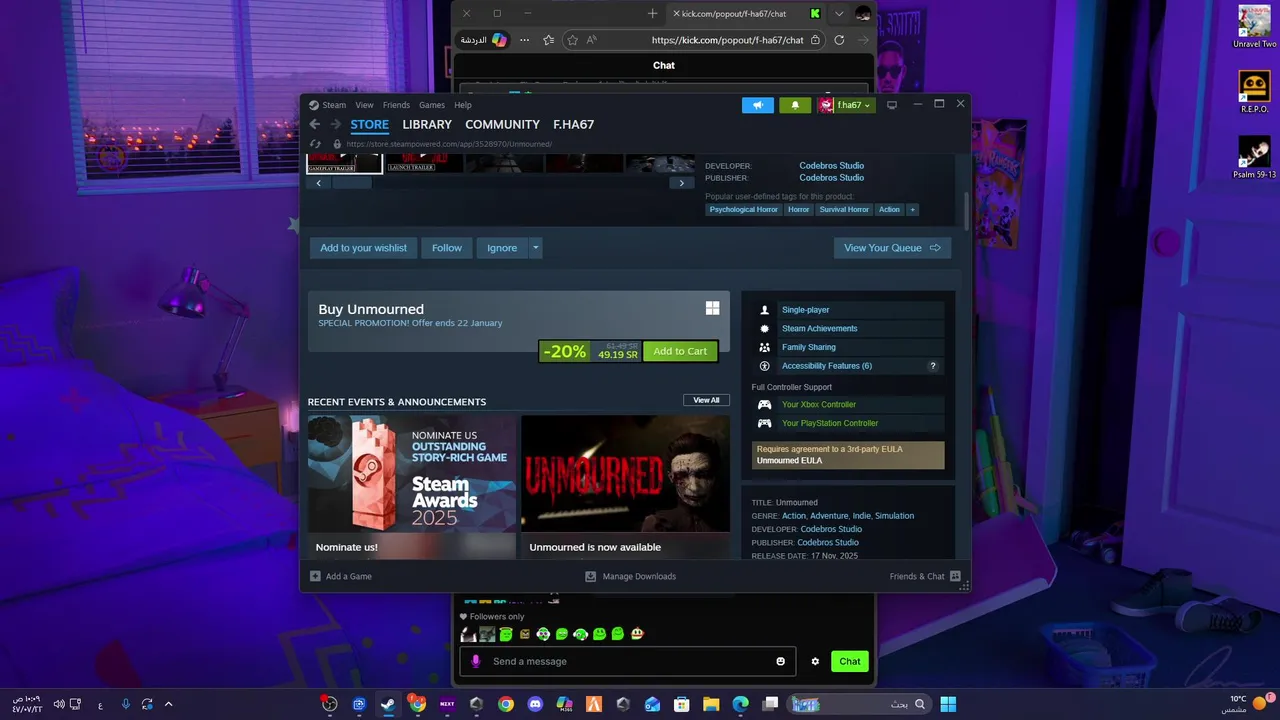Switch Steam to Big Picture mode
This screenshot has height=720, width=1280.
(892, 105)
